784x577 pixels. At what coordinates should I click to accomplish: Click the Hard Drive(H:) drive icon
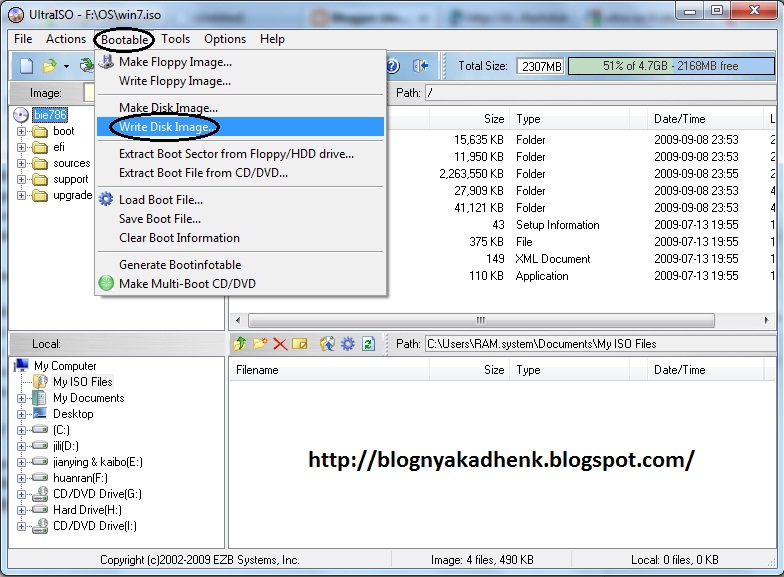40,510
